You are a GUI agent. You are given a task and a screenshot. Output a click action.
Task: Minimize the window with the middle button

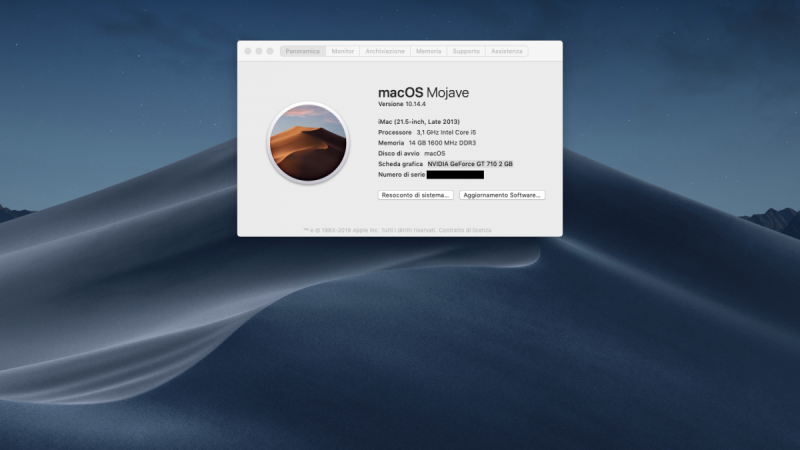[x=259, y=51]
